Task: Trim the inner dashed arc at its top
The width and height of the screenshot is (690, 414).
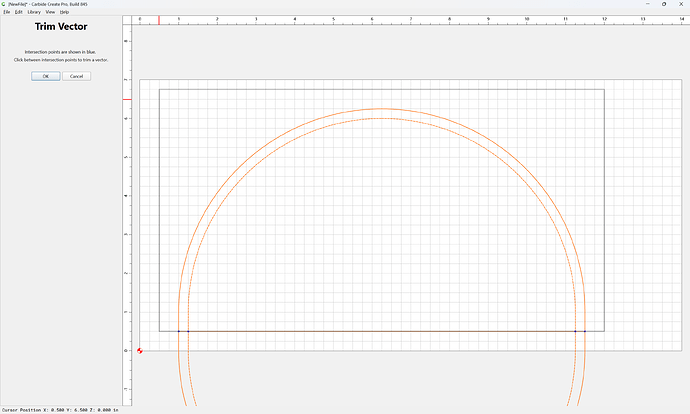Action: click(x=382, y=118)
